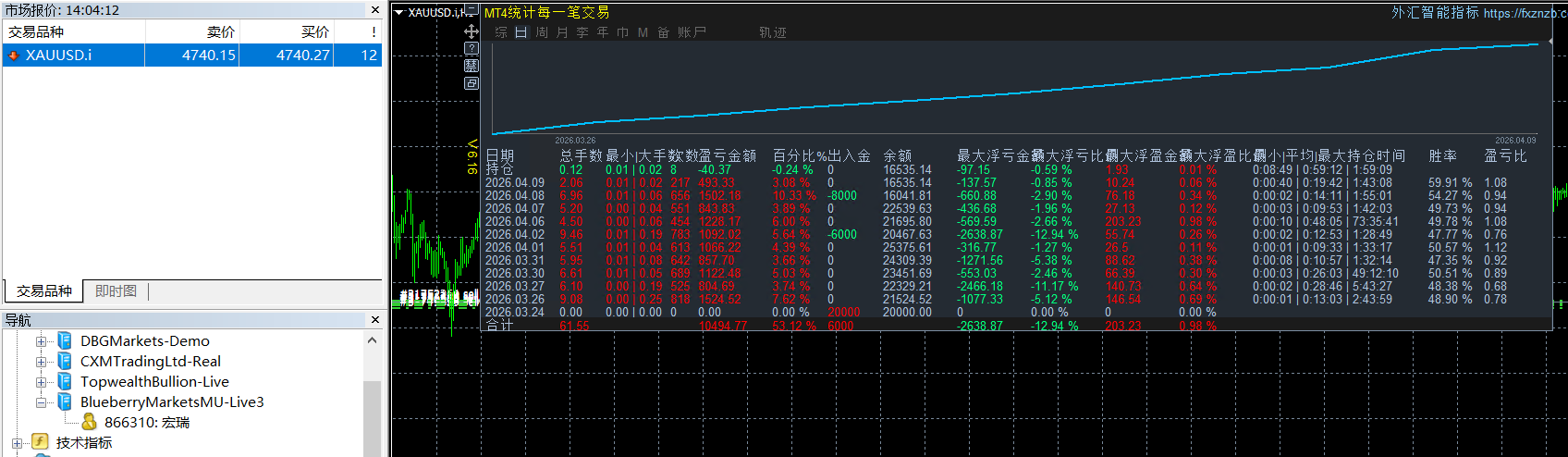This screenshot has width=1568, height=457.
Task: Click the 胜率 win rate column header
Action: coord(1442,156)
